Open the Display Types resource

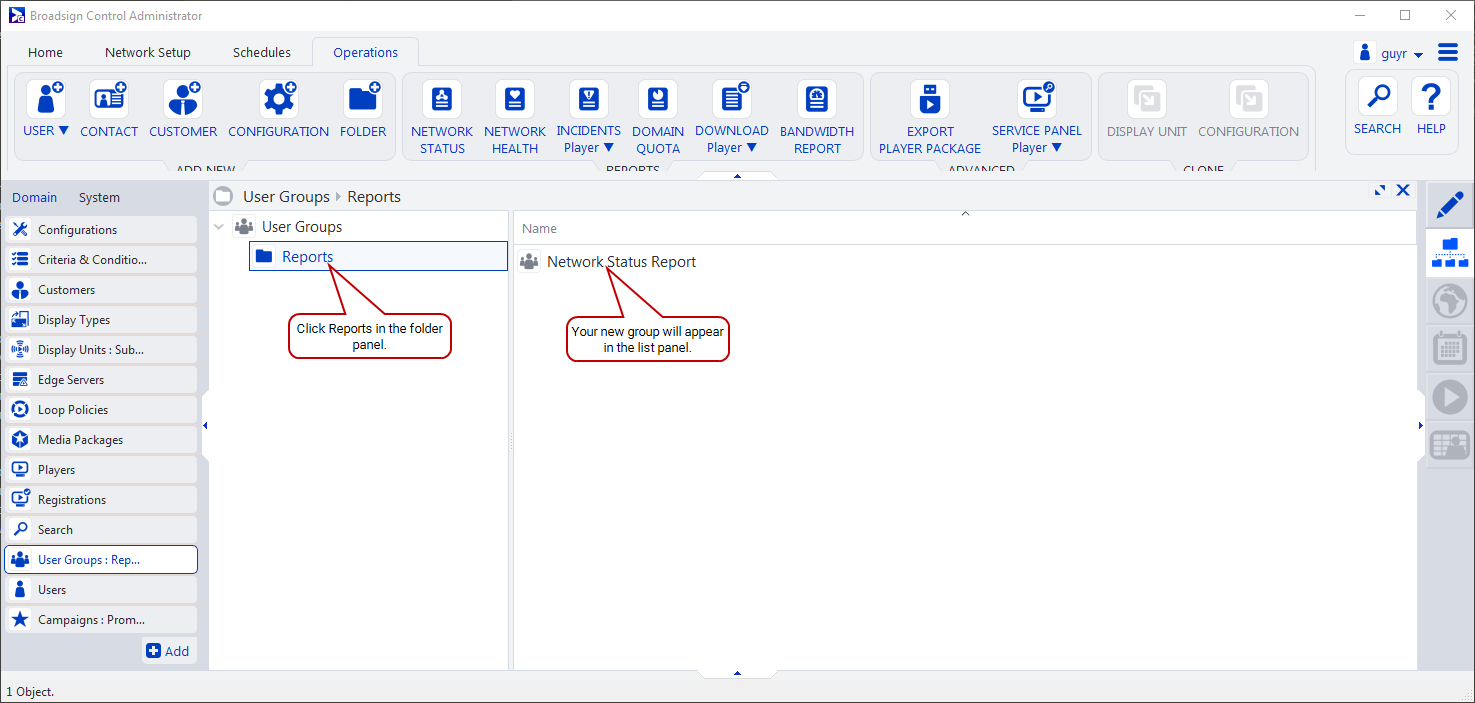pos(101,320)
